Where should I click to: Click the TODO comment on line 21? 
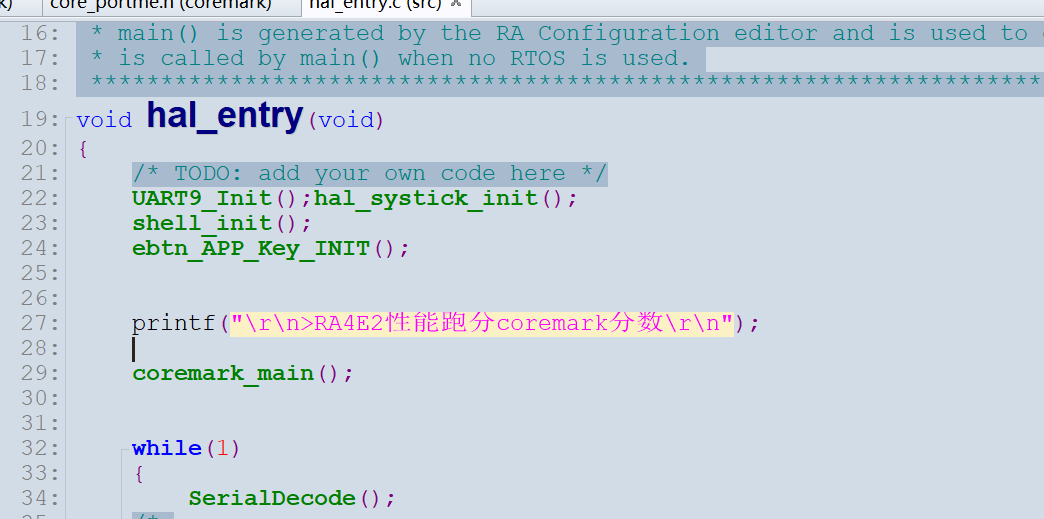point(370,174)
